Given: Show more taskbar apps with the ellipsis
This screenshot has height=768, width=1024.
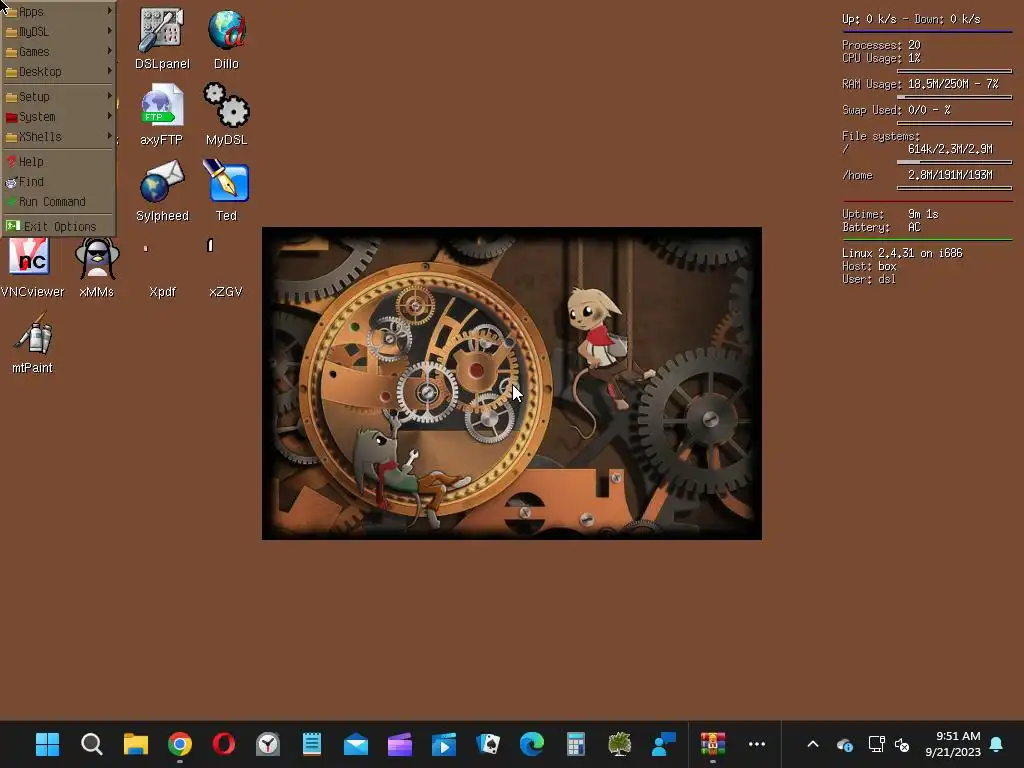Looking at the screenshot, I should (757, 744).
